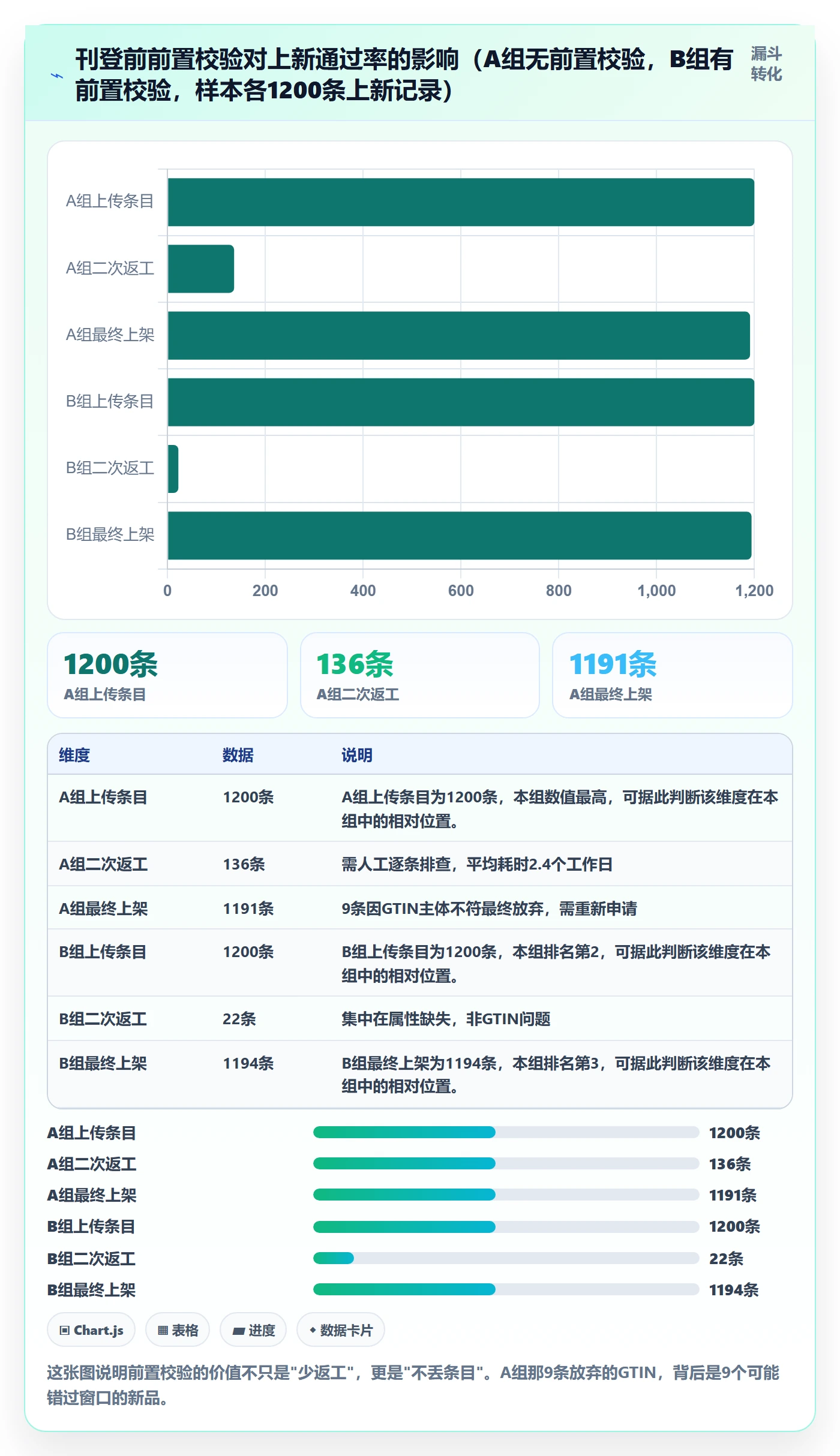This screenshot has height=1456, width=840.
Task: Click the 600 x-axis tick label
Action: (x=461, y=591)
